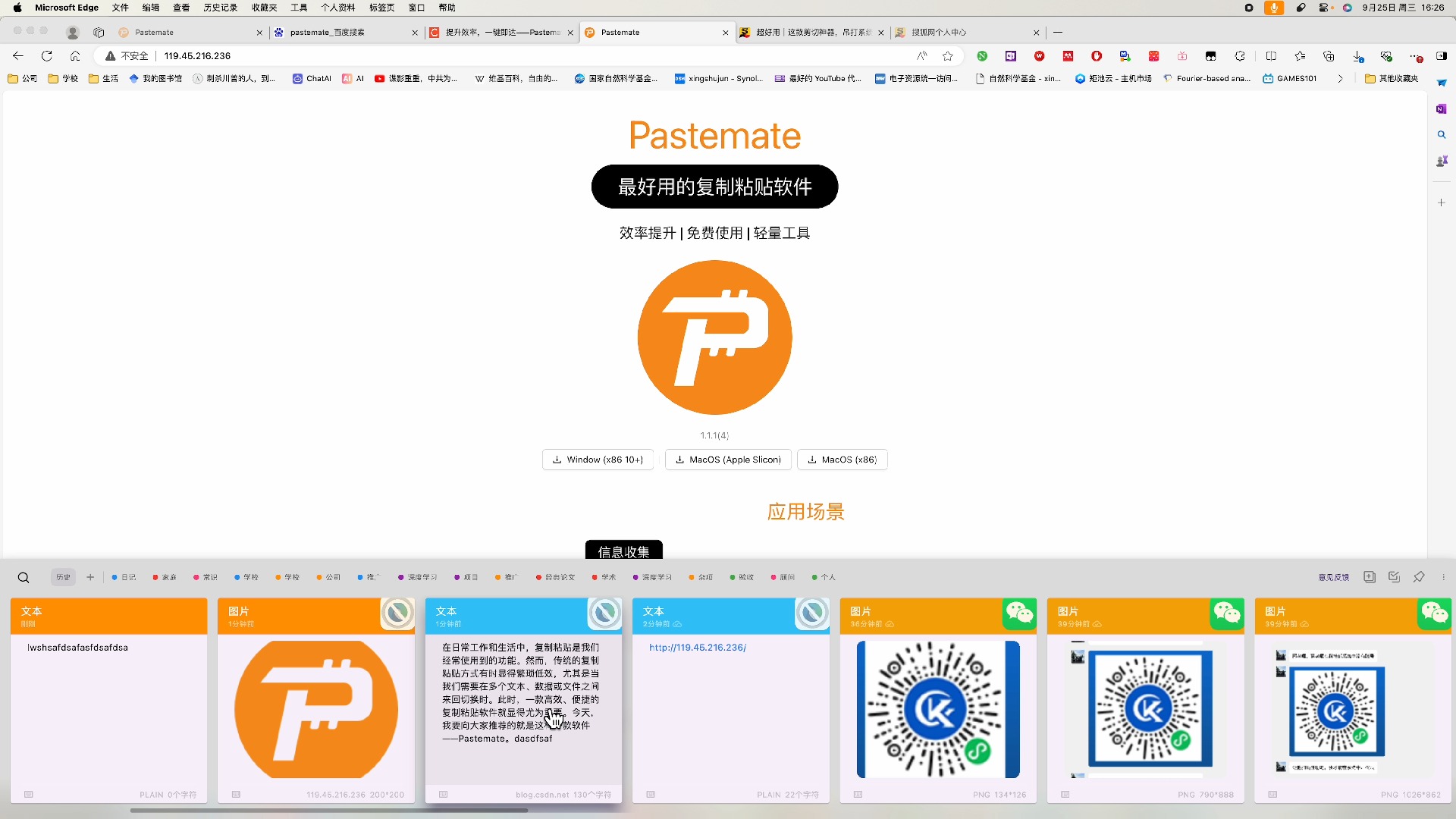Click the read aloud icon in address bar

coord(922,55)
